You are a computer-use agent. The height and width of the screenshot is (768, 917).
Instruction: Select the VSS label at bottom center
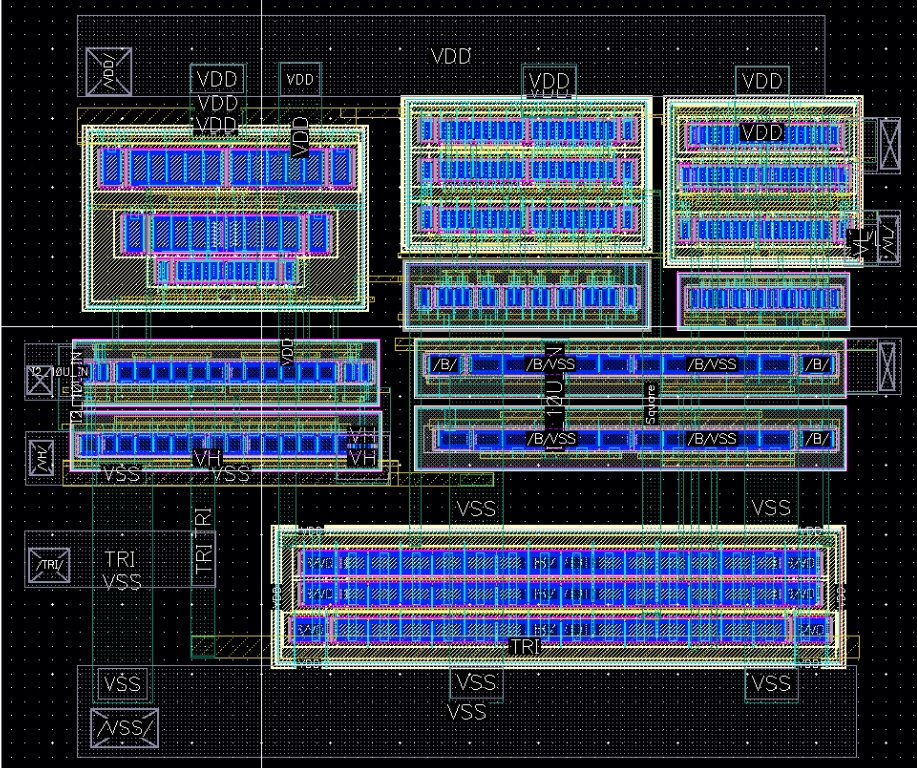466,712
